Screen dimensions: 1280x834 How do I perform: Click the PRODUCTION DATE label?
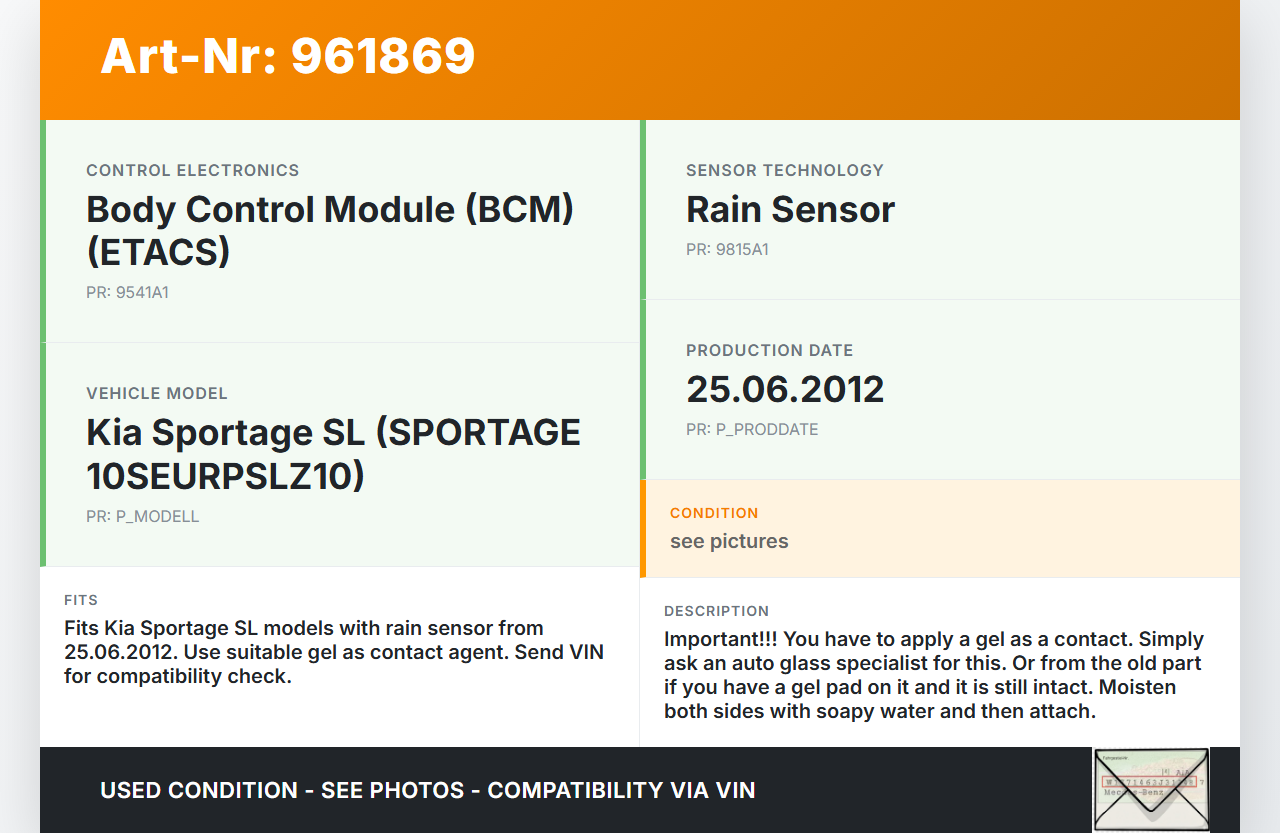click(x=770, y=350)
